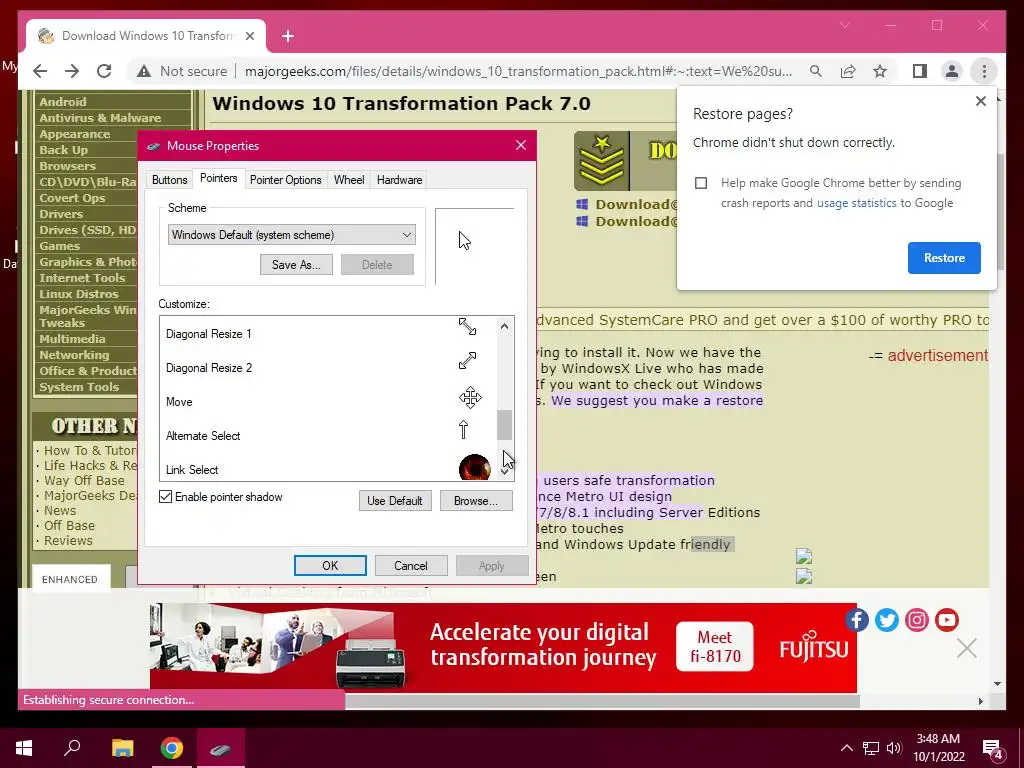
Task: Open the taskbar clock showing 3:48 AM
Action: point(938,748)
